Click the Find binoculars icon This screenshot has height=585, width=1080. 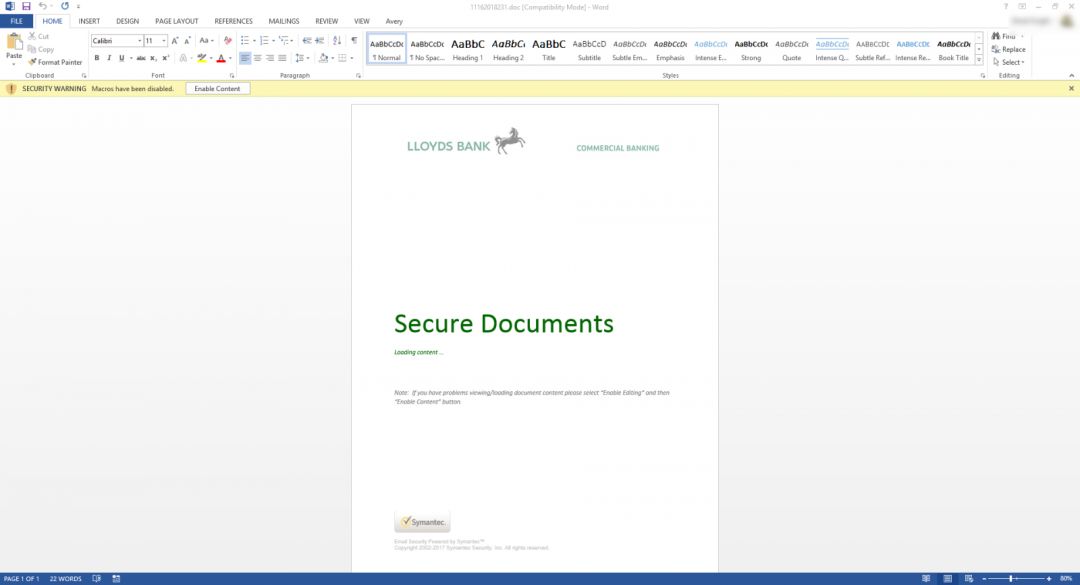tap(996, 36)
